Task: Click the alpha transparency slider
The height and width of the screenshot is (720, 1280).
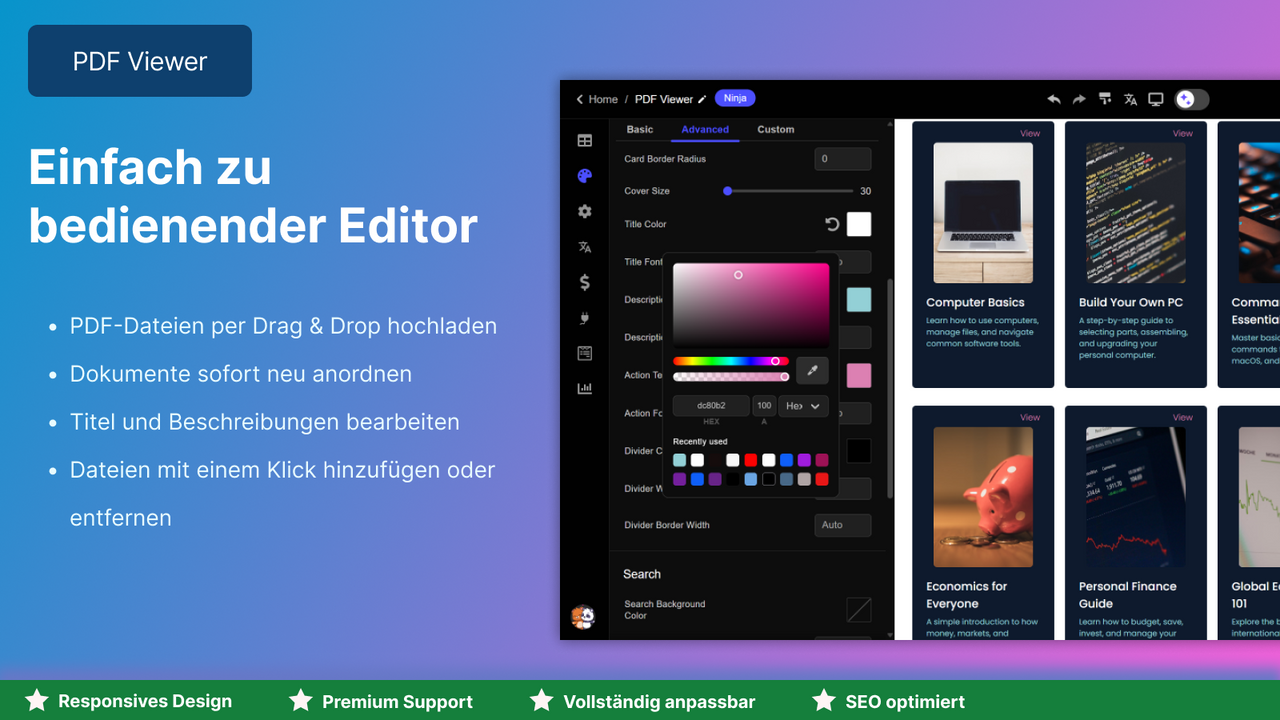Action: (731, 377)
